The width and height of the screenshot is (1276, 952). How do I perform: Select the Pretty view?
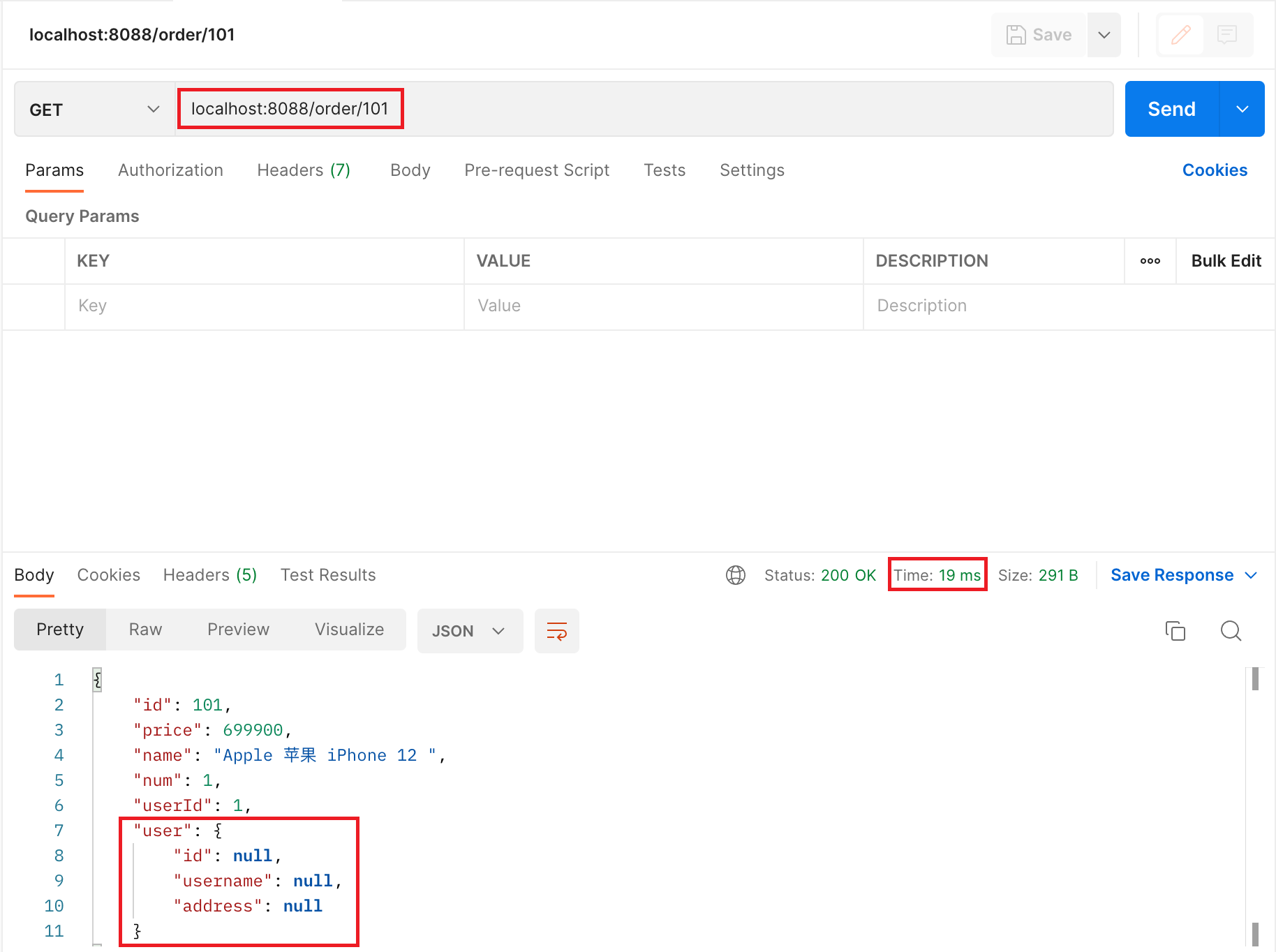click(x=60, y=630)
